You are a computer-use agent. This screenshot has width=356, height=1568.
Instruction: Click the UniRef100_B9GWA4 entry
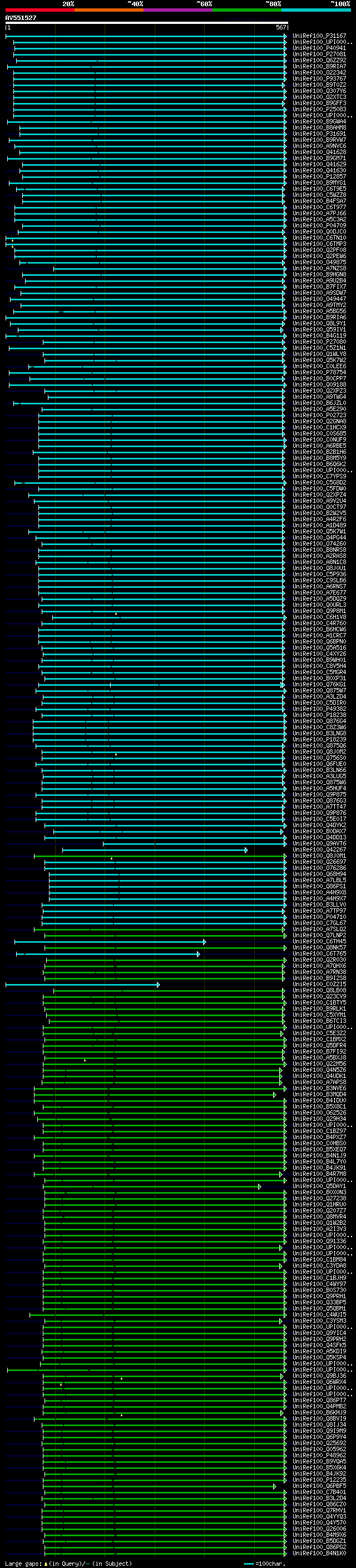click(319, 122)
